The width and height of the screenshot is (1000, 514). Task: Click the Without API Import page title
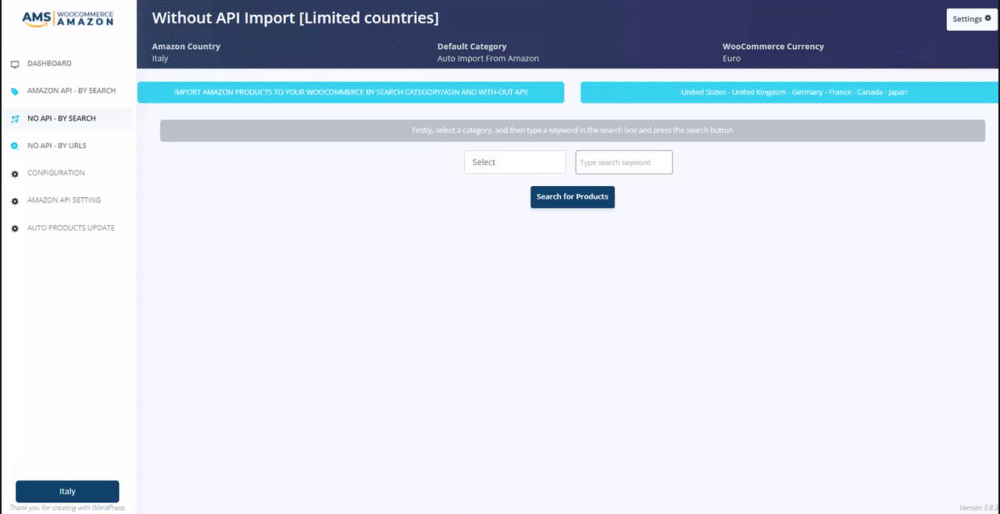pyautogui.click(x=295, y=18)
